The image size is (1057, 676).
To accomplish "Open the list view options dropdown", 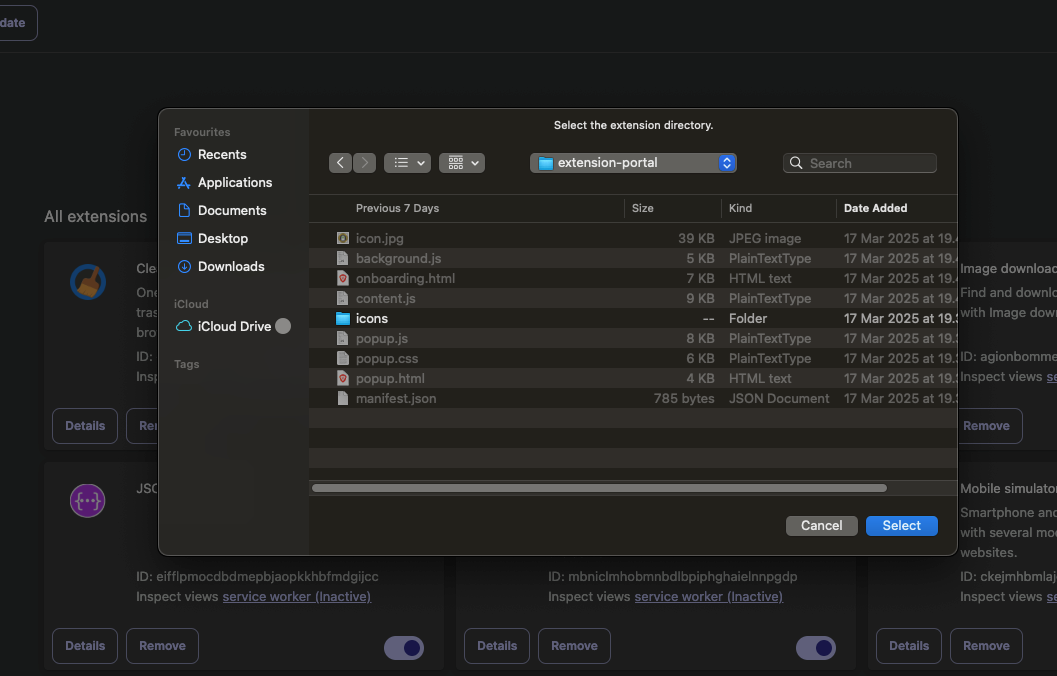I will (x=407, y=163).
